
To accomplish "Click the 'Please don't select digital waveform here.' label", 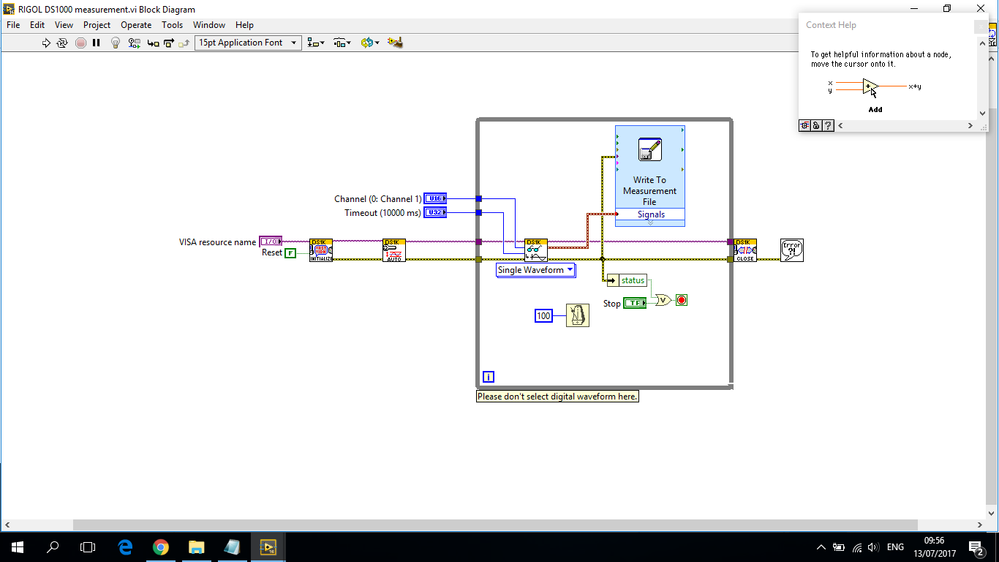I will click(557, 396).
